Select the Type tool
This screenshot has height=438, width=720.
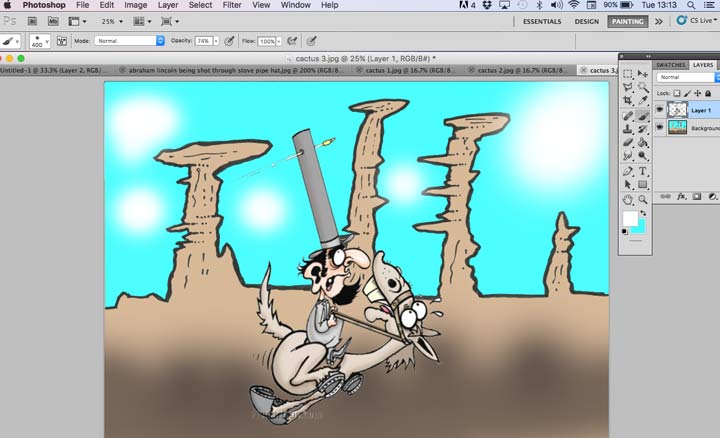tap(643, 171)
